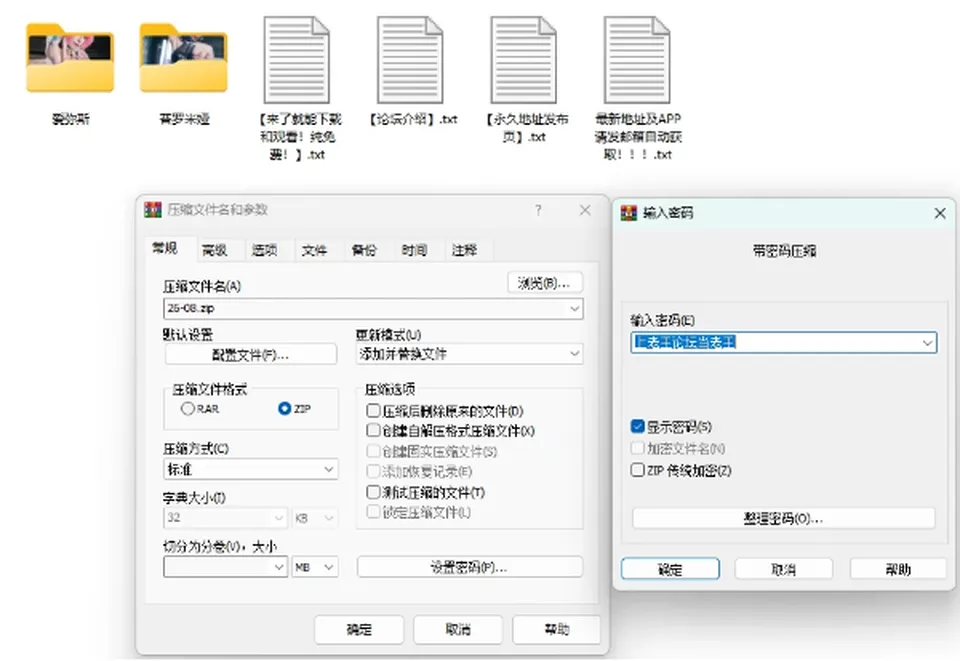
Task: Switch to the 选项 tab
Action: point(264,250)
